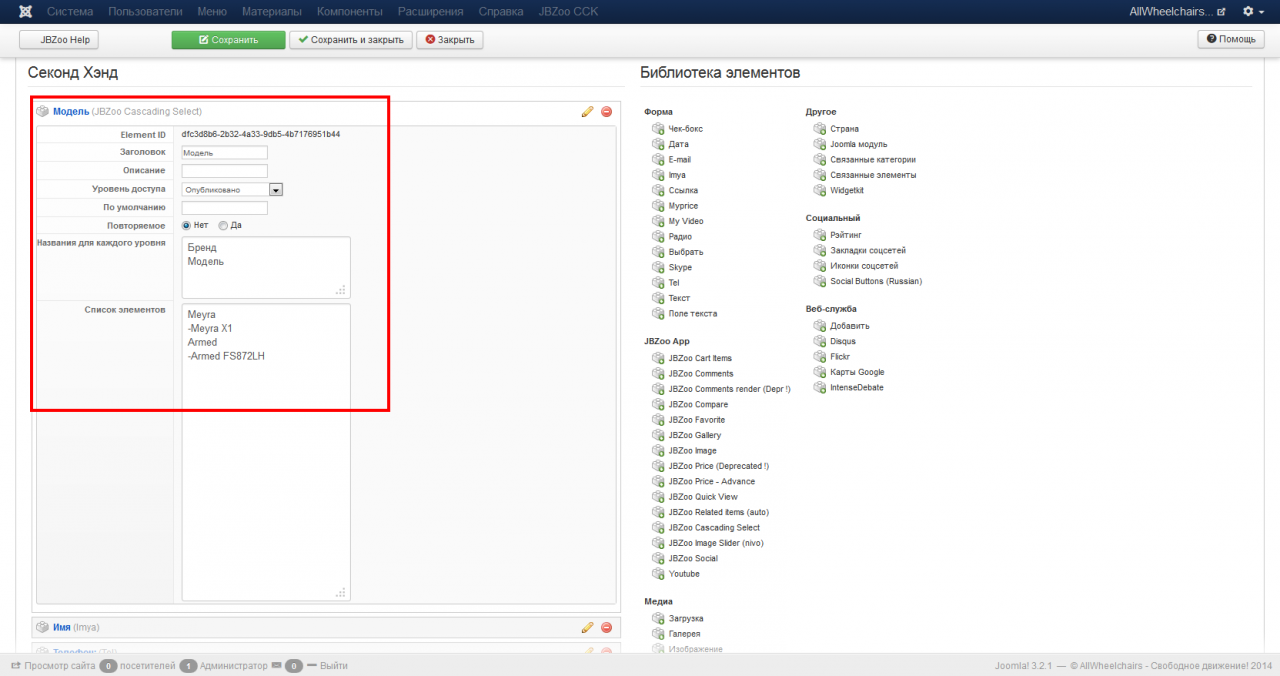Remove the Имя element via red icon
The image size is (1280, 676).
coord(606,628)
